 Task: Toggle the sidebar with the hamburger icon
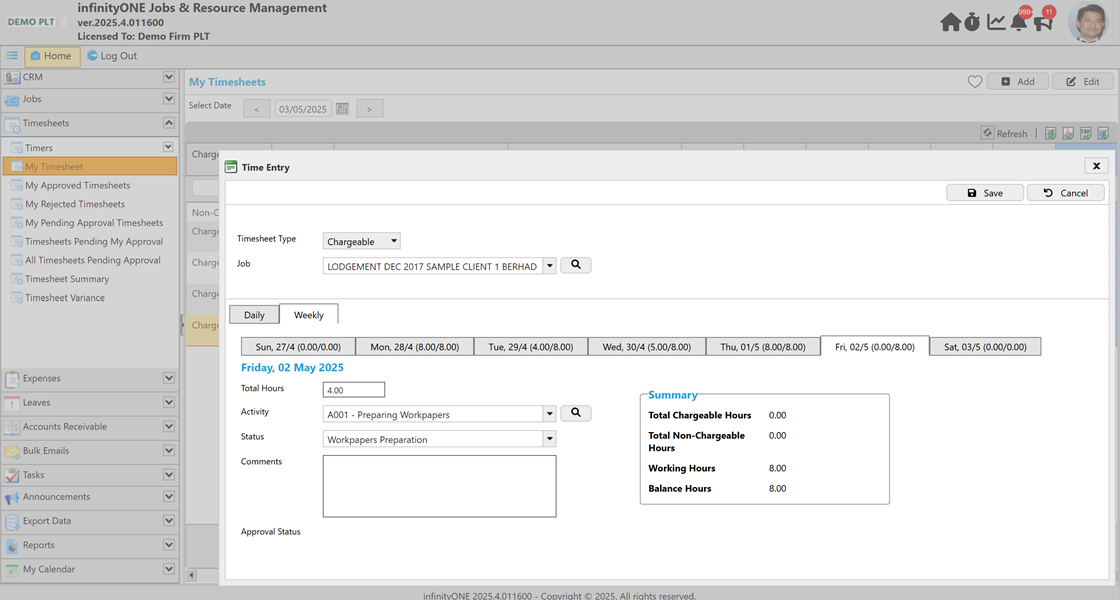coord(11,55)
